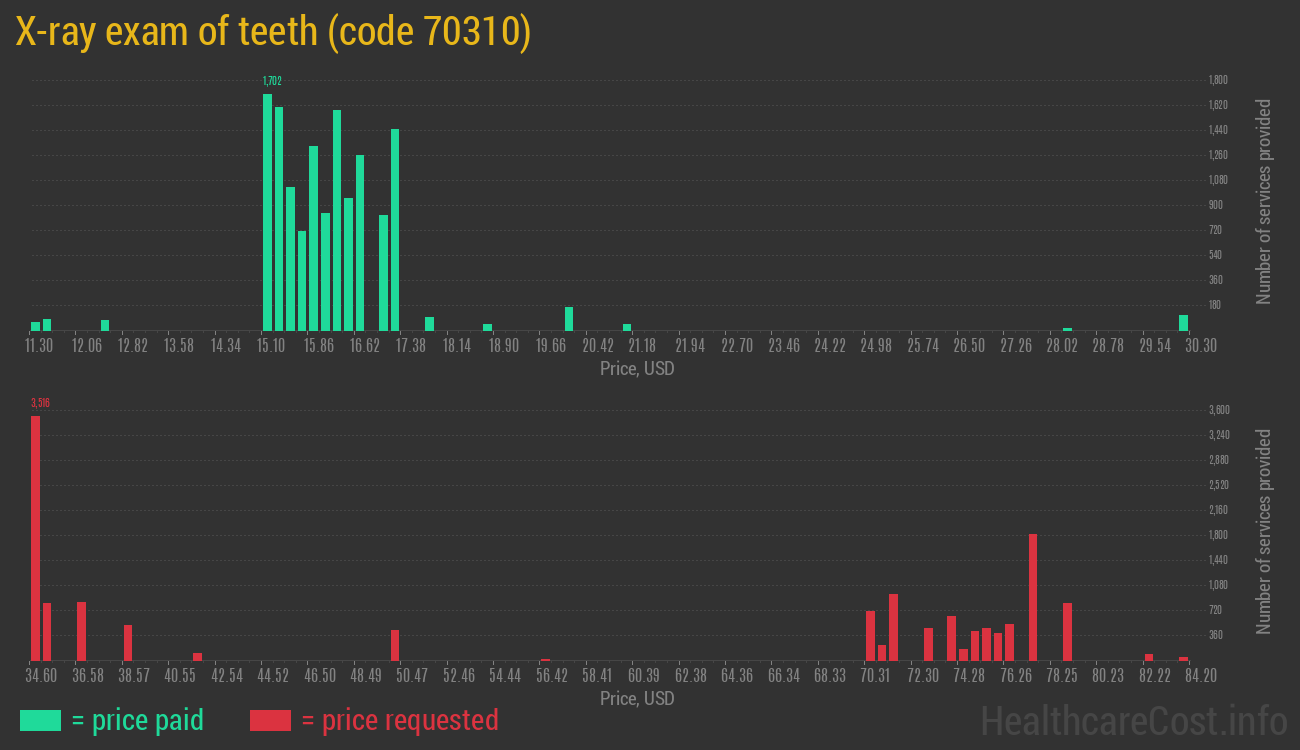Click the red bar at 78.25
This screenshot has width=1300, height=750.
1067,631
